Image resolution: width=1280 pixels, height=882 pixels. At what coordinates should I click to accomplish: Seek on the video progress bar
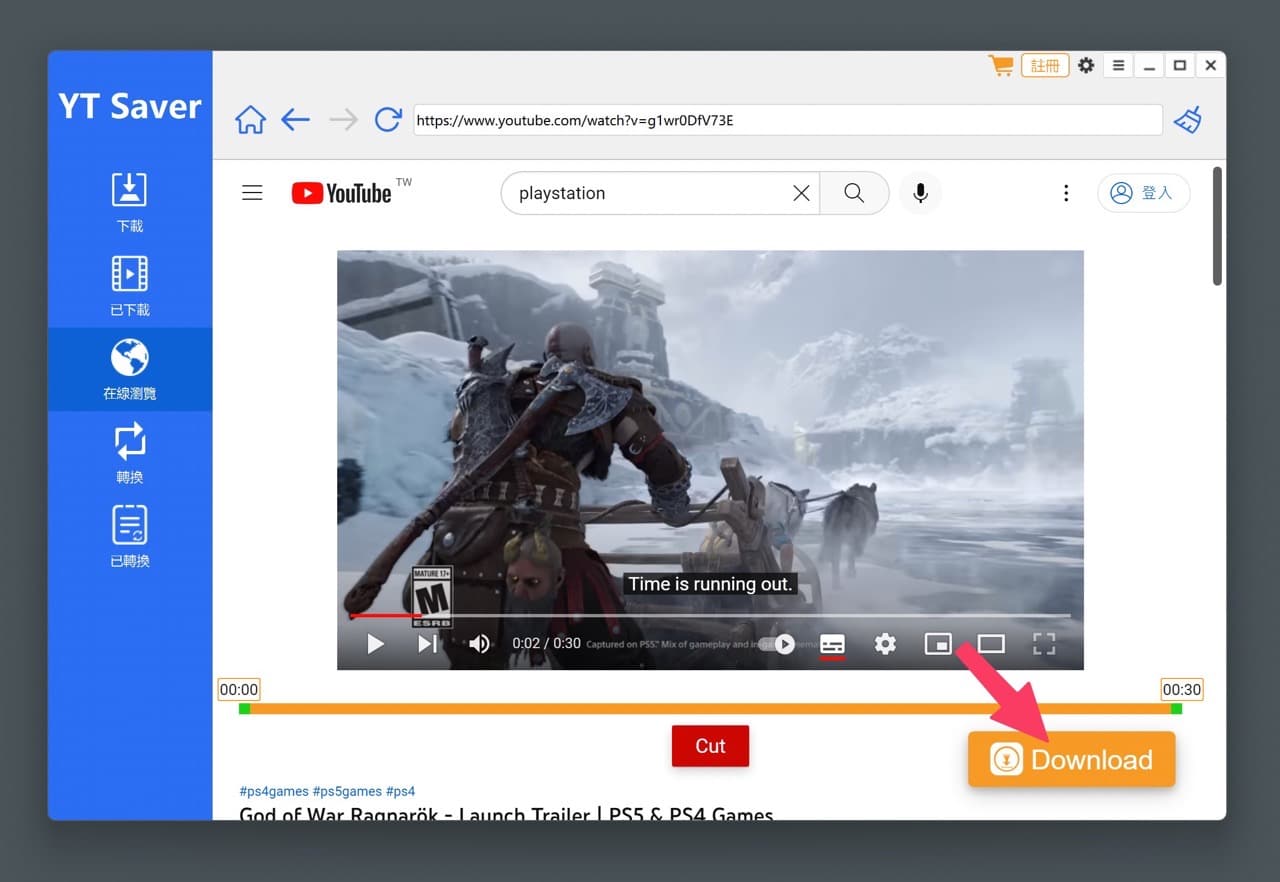[710, 615]
